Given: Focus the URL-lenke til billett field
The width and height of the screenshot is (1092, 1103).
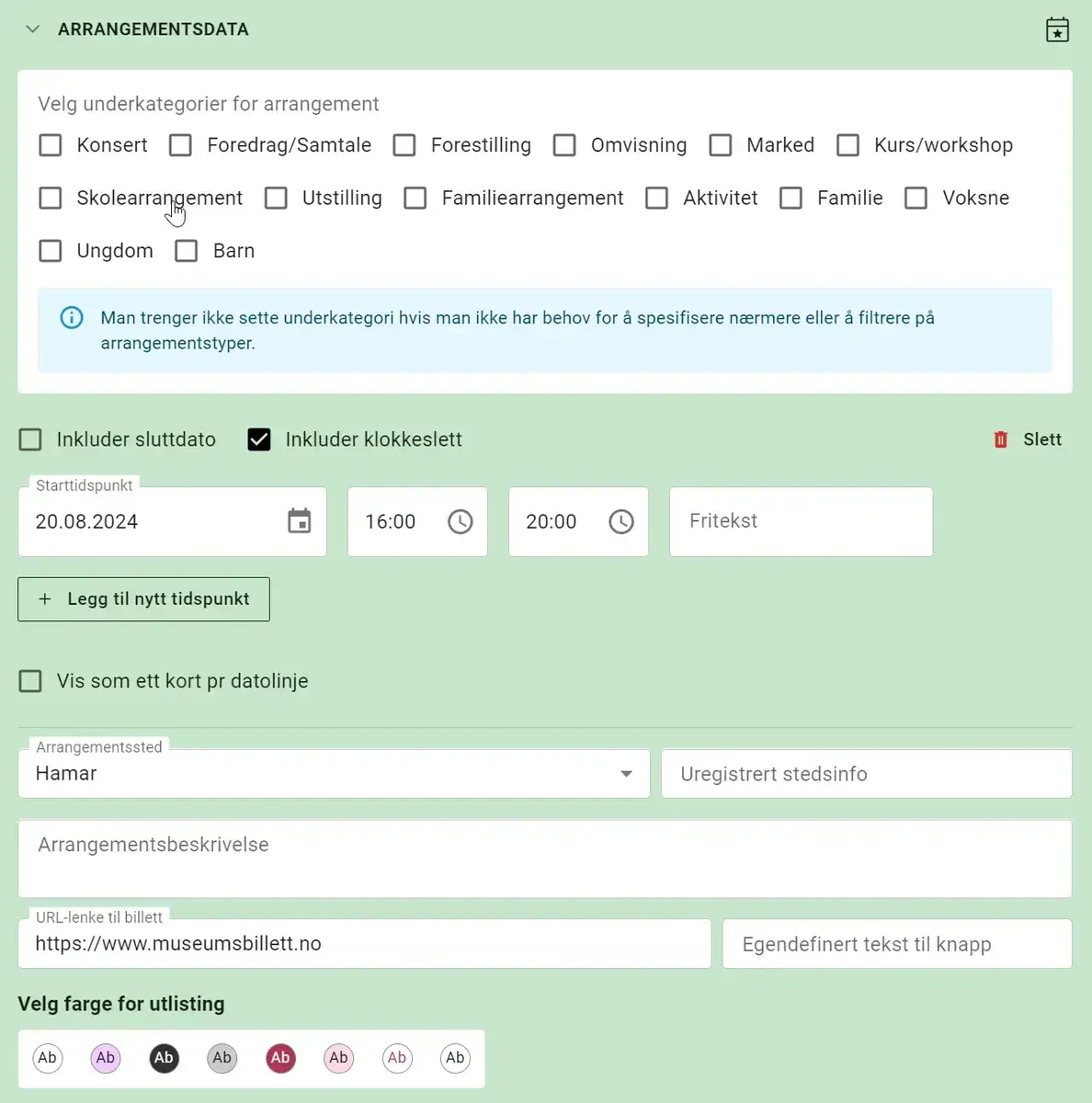Looking at the screenshot, I should click(x=364, y=944).
